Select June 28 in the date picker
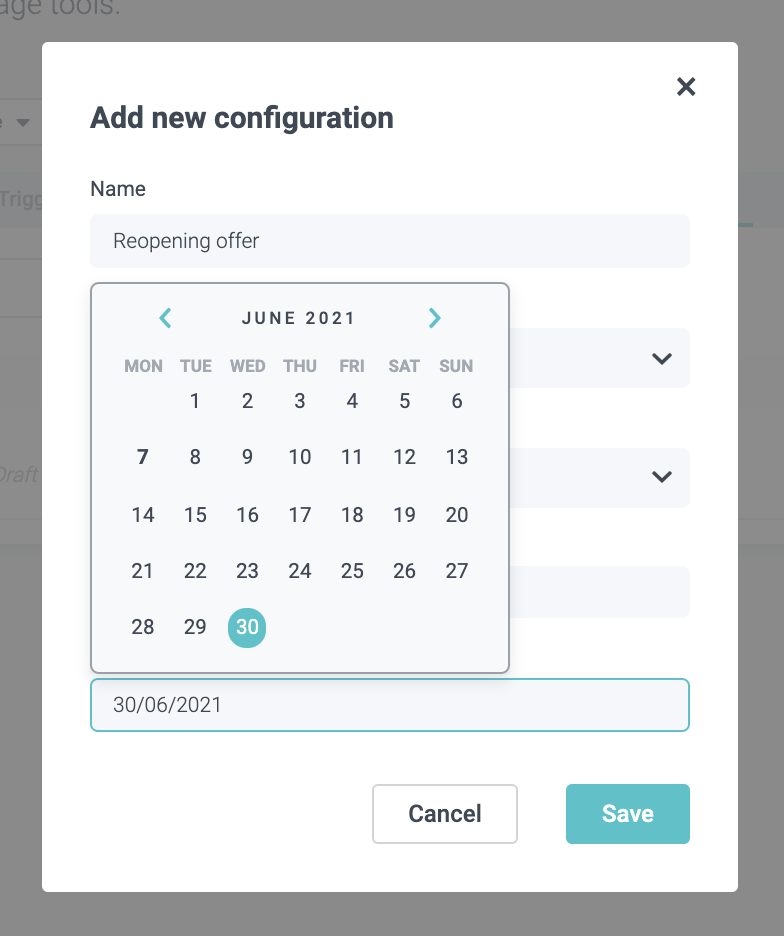 143,628
